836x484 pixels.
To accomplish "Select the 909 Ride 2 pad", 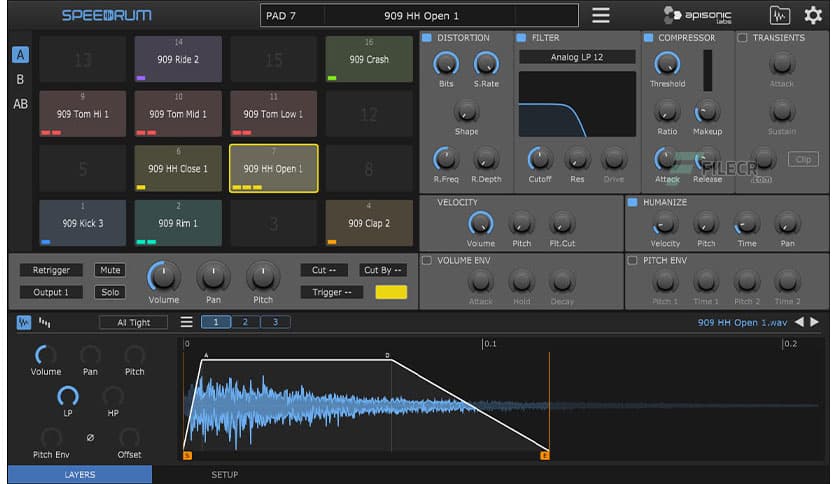I will point(178,59).
